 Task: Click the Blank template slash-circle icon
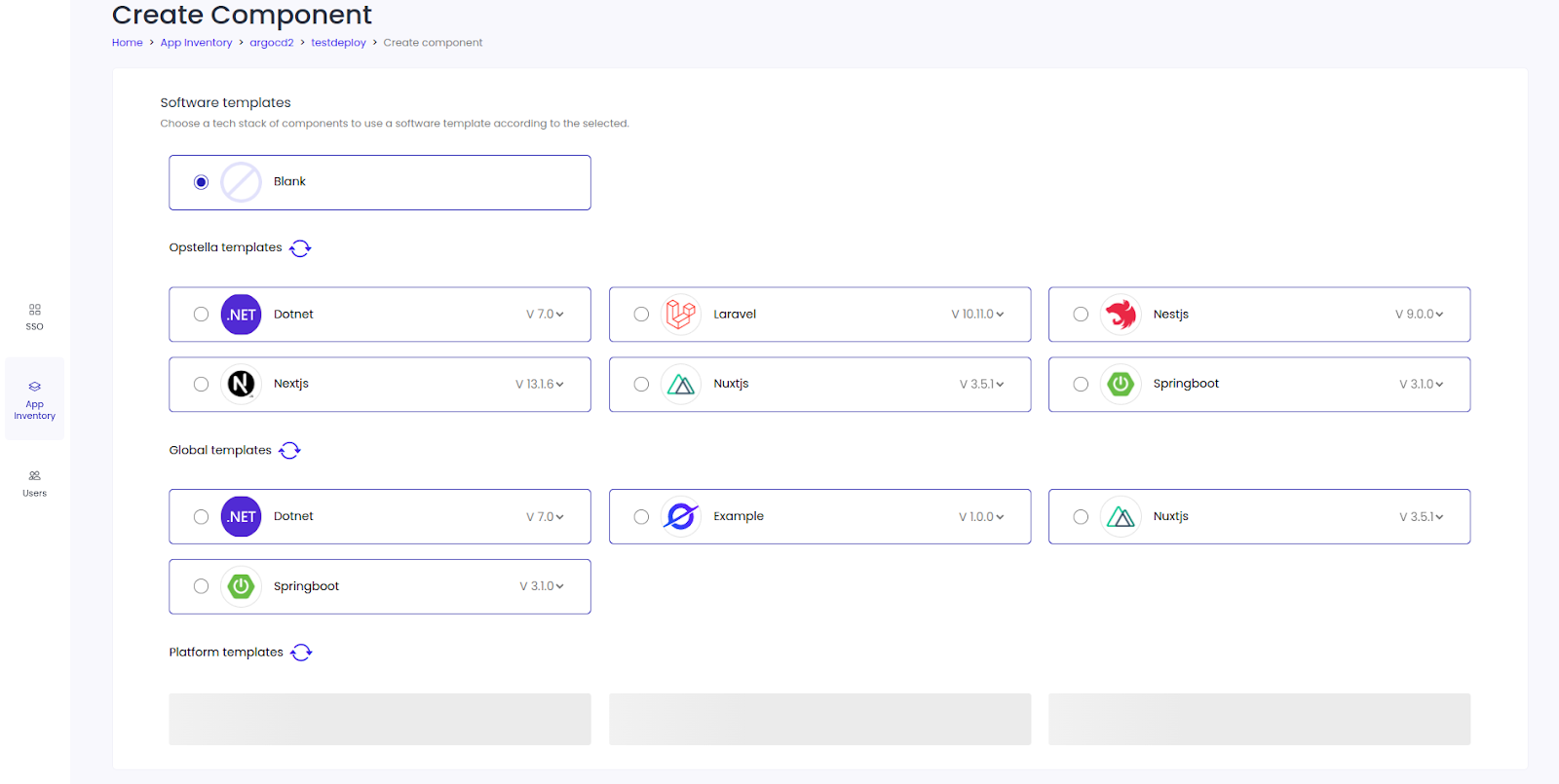pyautogui.click(x=241, y=182)
